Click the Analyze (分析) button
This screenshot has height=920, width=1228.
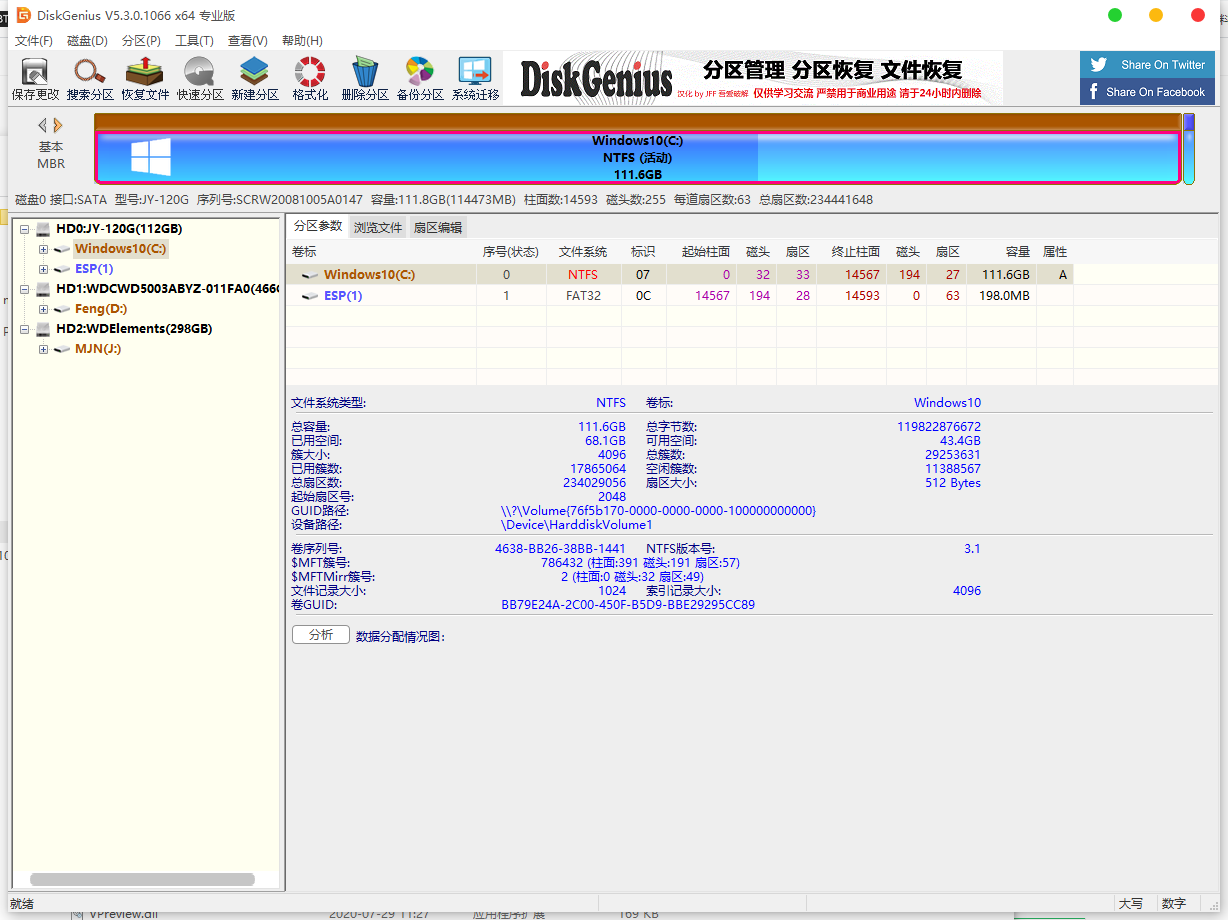pos(321,635)
